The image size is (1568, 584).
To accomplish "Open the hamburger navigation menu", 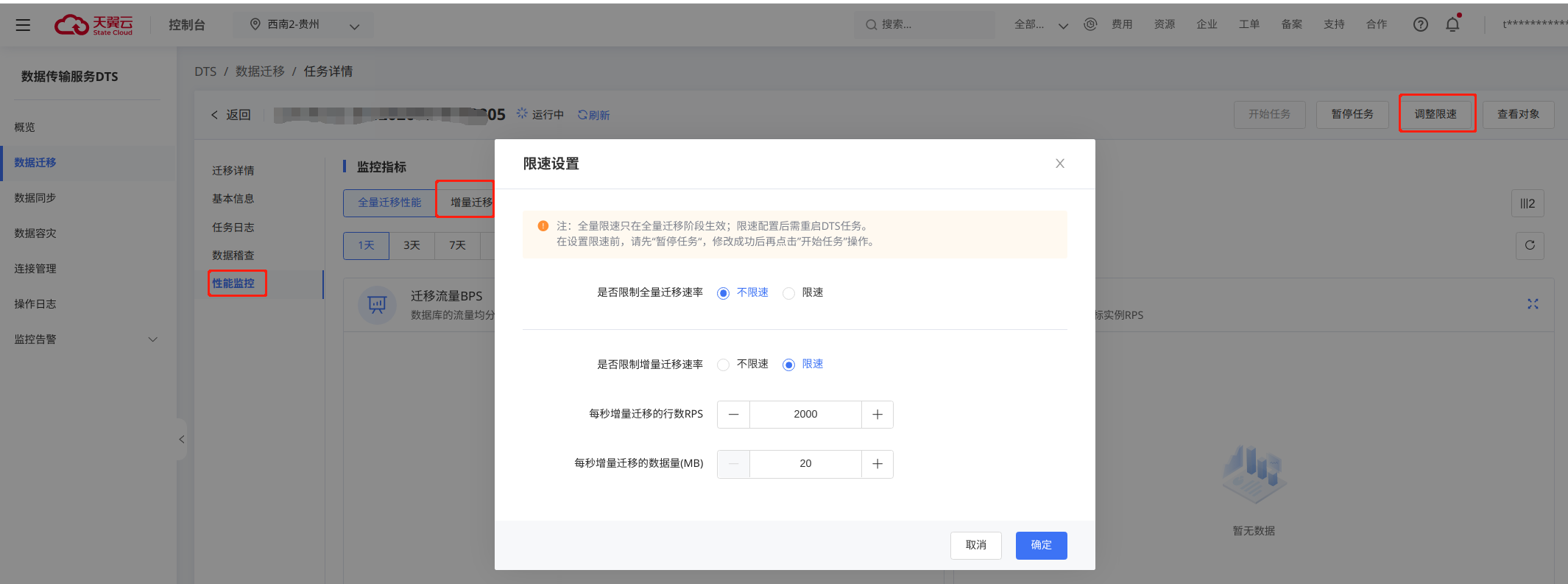I will (23, 25).
